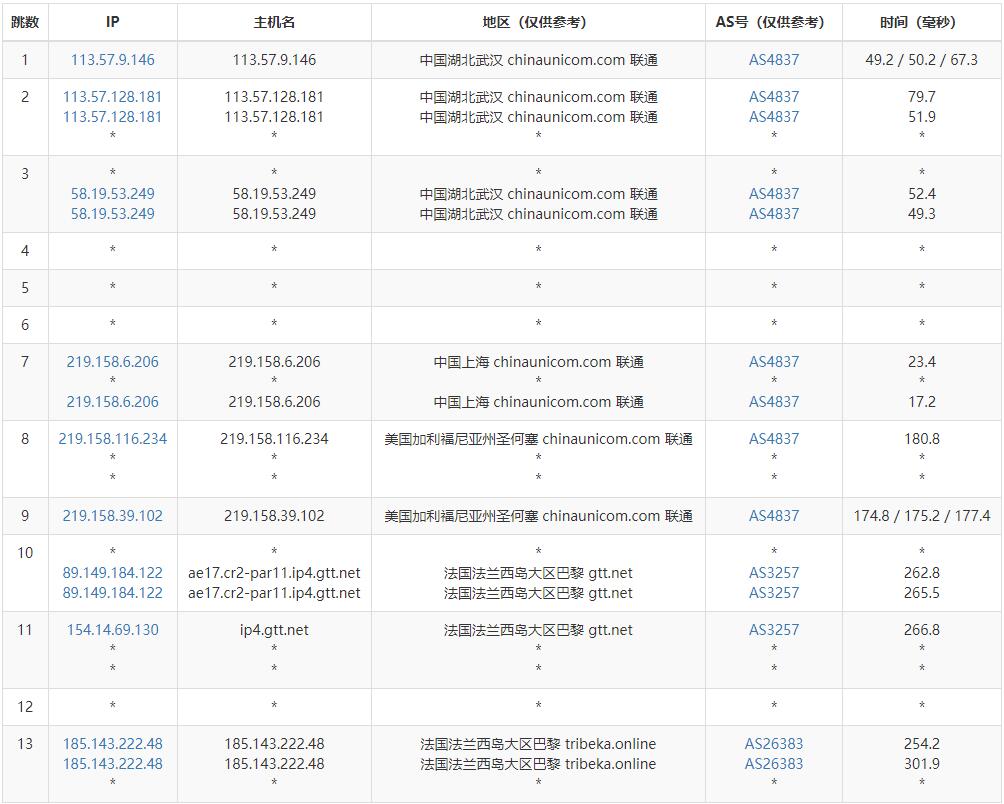
Task: Select the region text in hop 9 row
Action: [538, 516]
